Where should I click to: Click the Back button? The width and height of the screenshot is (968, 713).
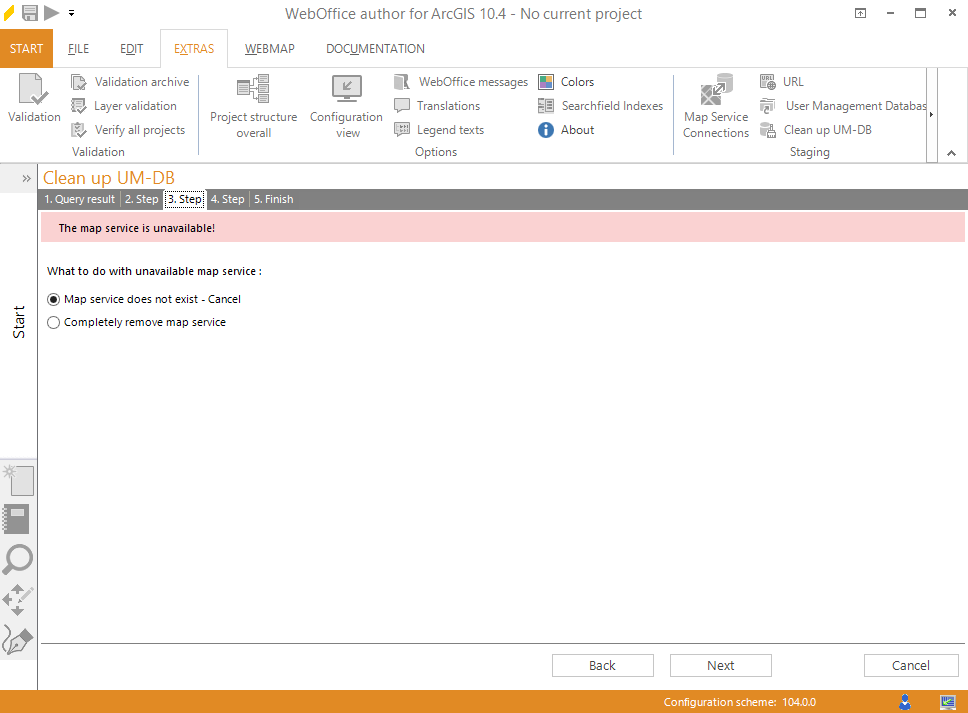(603, 665)
